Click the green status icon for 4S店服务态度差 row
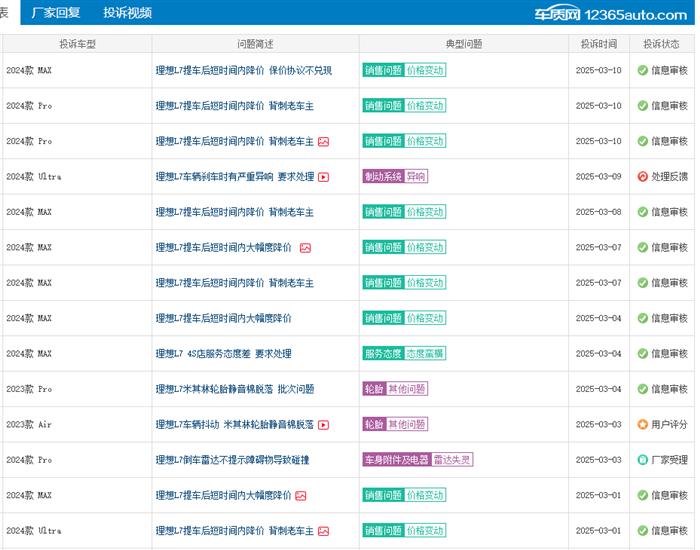Screen dimensions: 700x550 [642, 354]
